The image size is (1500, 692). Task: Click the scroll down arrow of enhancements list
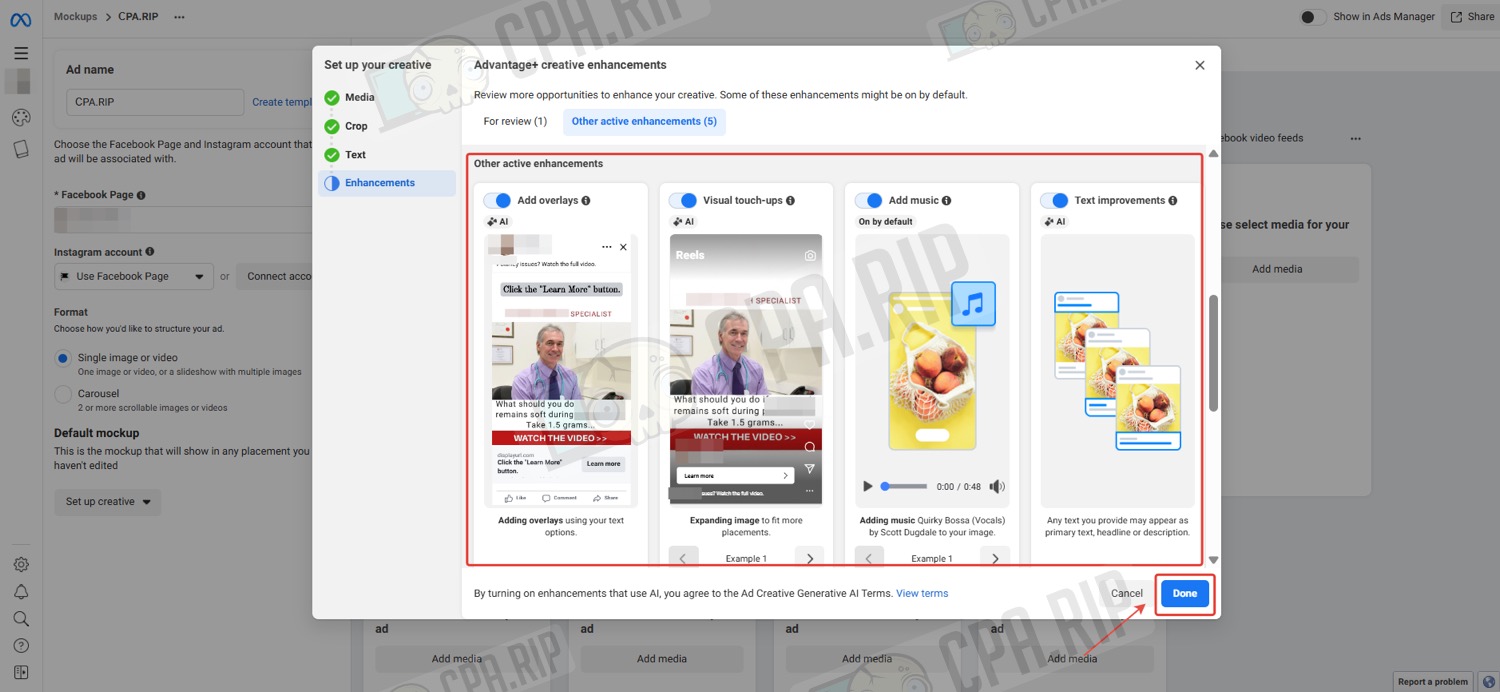(1213, 560)
